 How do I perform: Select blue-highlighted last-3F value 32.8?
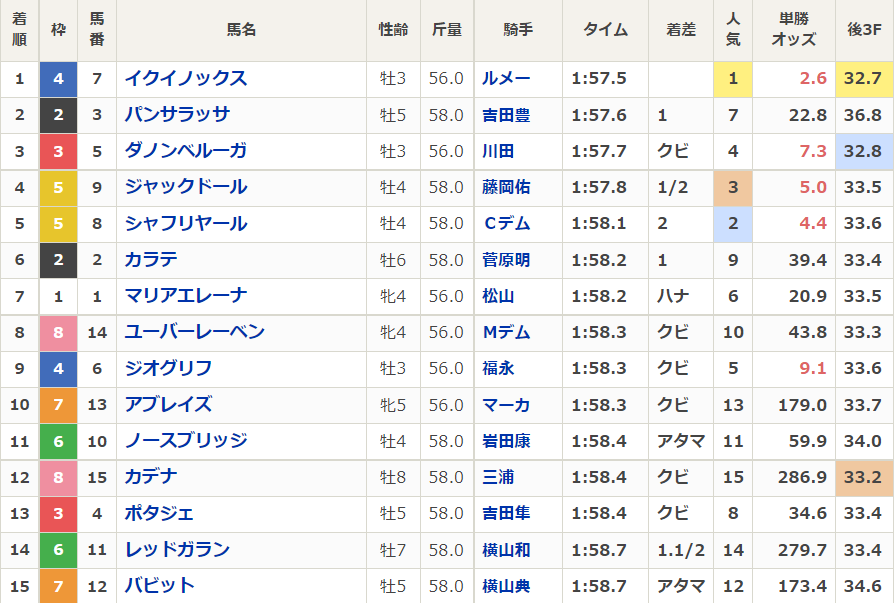[864, 152]
